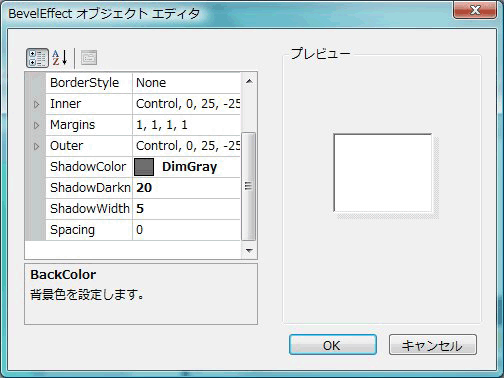The width and height of the screenshot is (504, 378).
Task: Click the キャンセル button
Action: tap(433, 345)
